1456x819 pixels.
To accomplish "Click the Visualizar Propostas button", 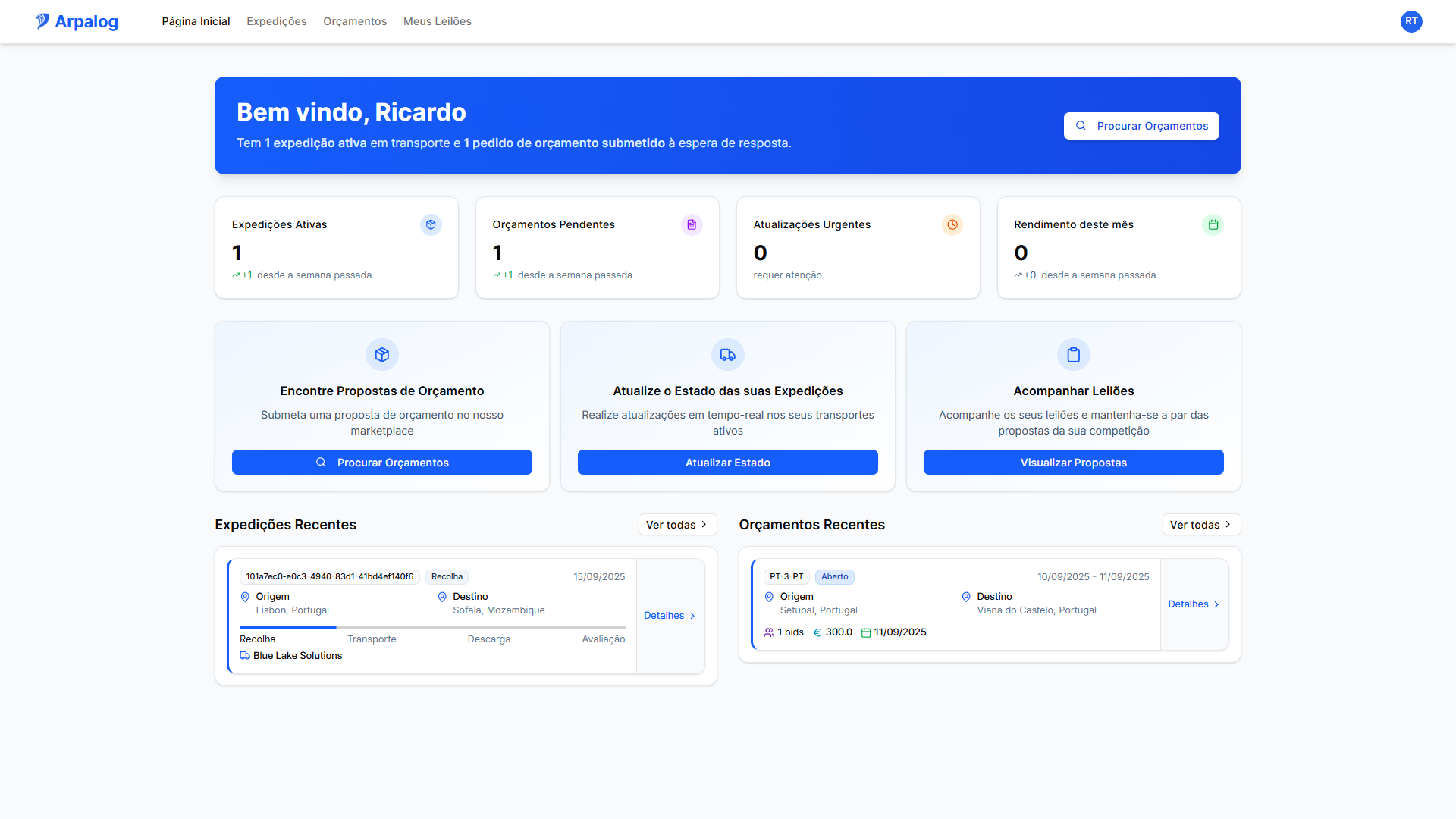I will pos(1074,463).
